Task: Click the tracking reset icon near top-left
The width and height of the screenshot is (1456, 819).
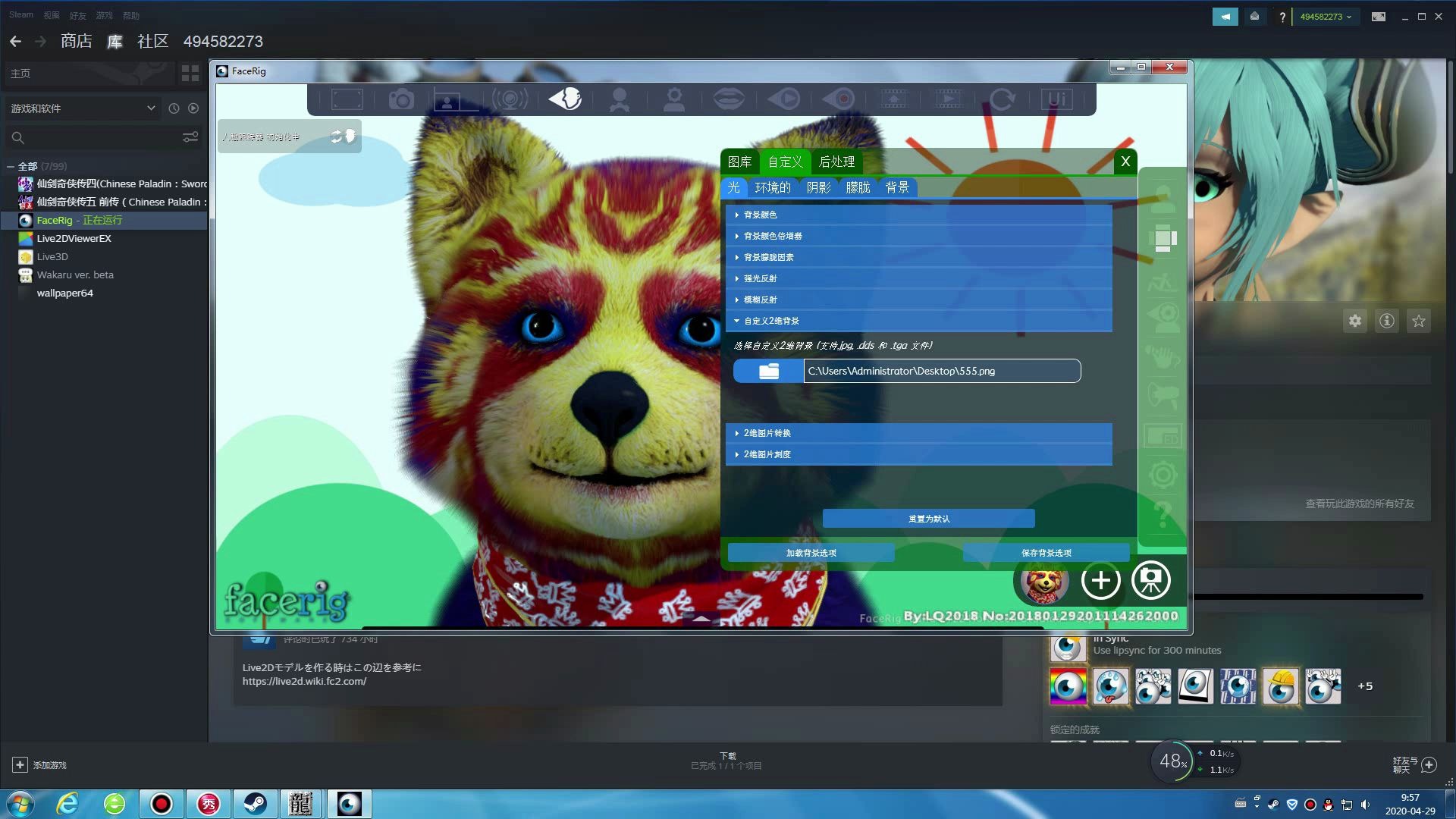Action: click(343, 136)
